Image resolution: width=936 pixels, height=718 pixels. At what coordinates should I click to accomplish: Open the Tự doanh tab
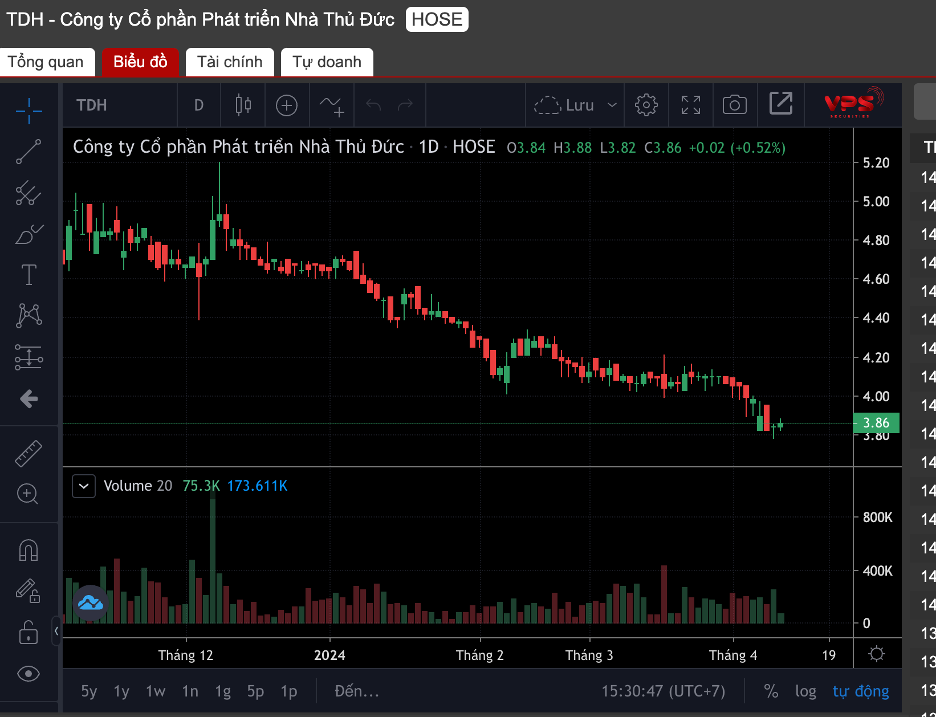point(327,62)
